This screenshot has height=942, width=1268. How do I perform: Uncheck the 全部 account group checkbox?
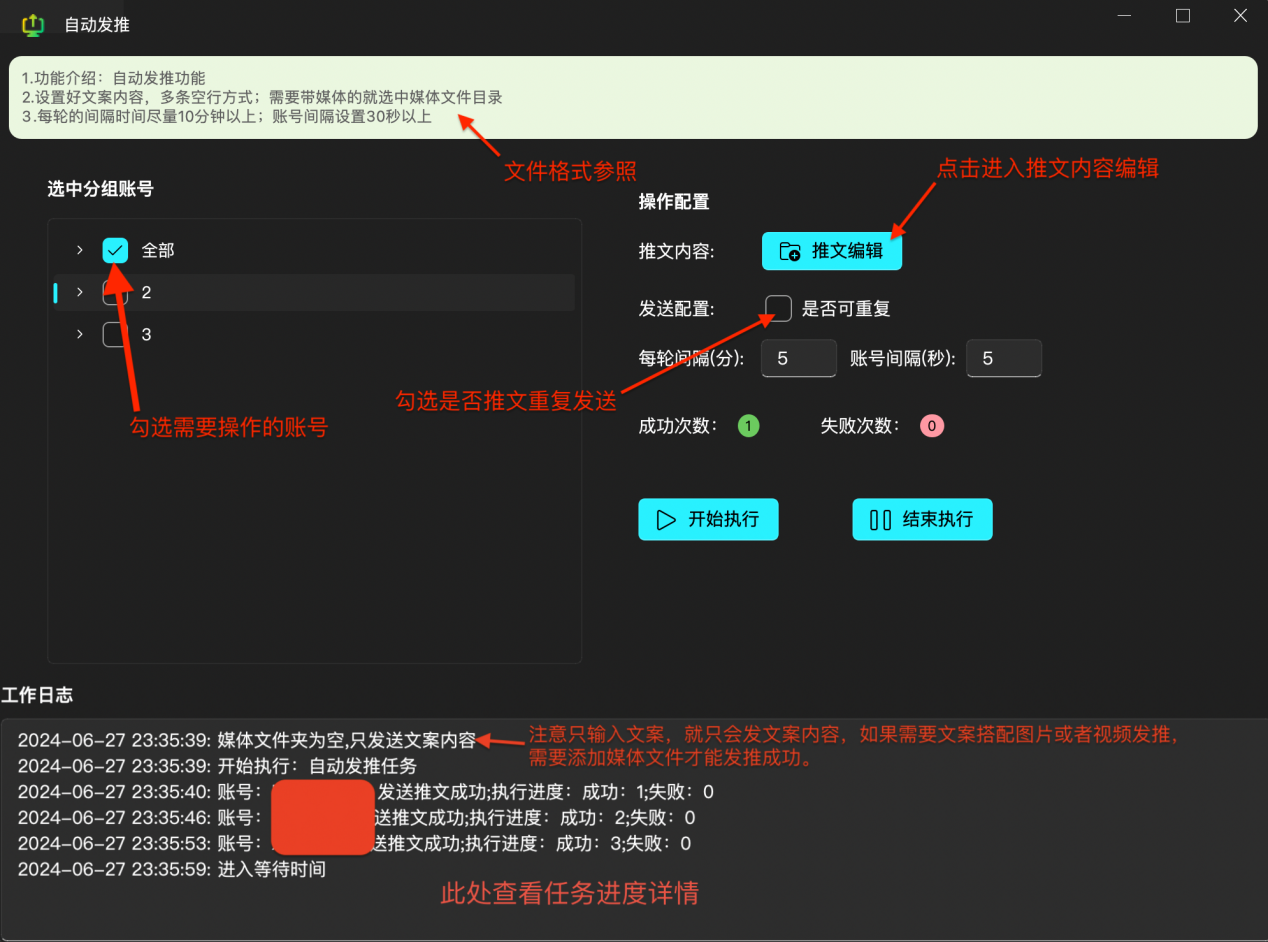pyautogui.click(x=115, y=250)
